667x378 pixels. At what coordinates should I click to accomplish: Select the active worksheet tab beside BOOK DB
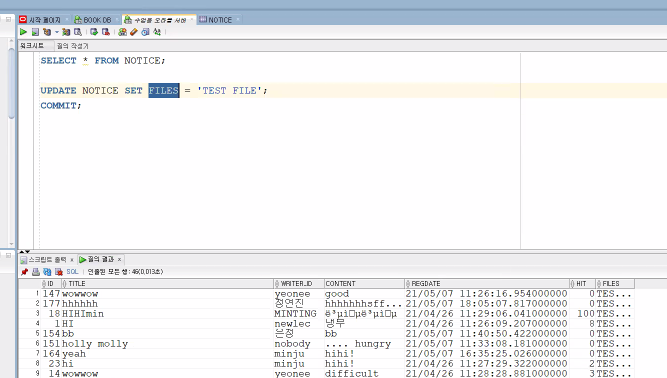click(x=160, y=20)
